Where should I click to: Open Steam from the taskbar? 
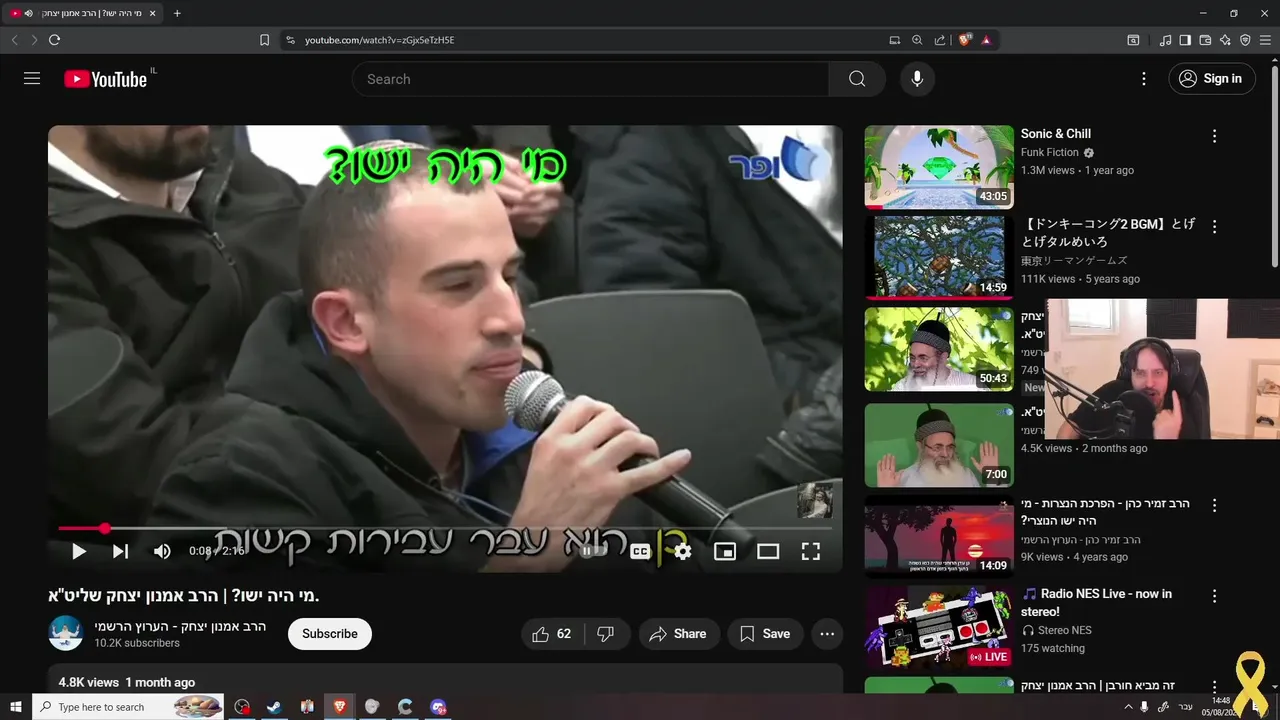(x=273, y=707)
